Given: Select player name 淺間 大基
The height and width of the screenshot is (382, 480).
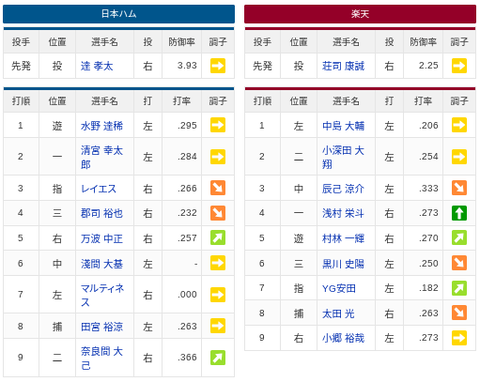Looking at the screenshot, I should pos(102,264).
